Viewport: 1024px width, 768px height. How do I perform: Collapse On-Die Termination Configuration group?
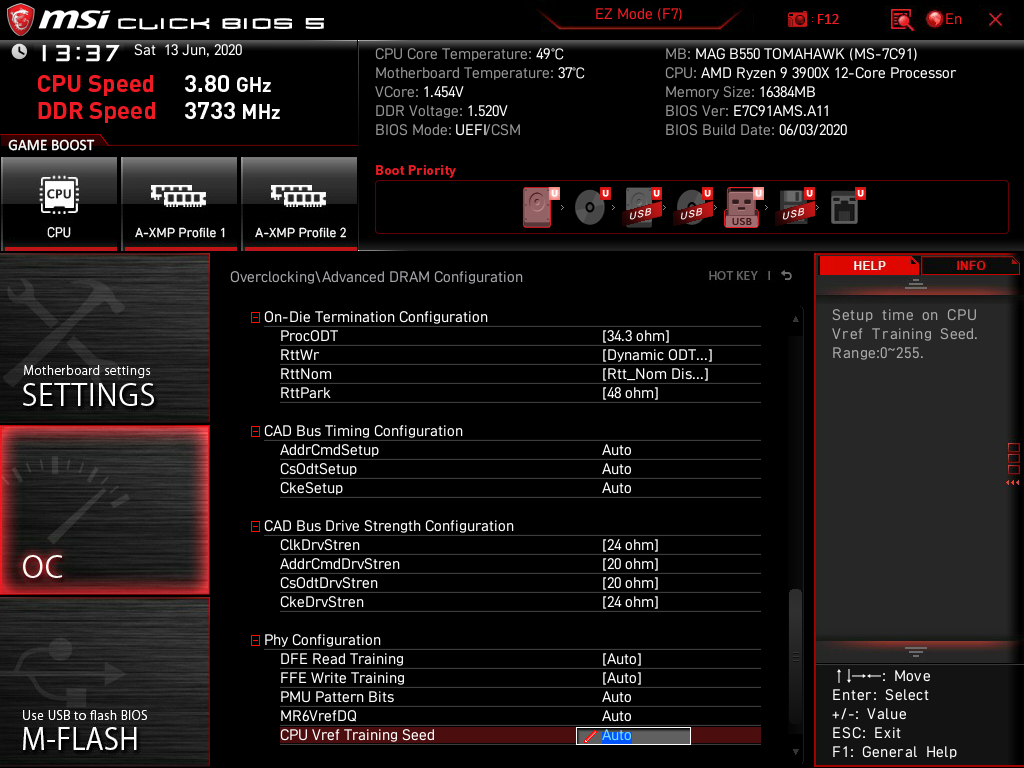click(255, 317)
